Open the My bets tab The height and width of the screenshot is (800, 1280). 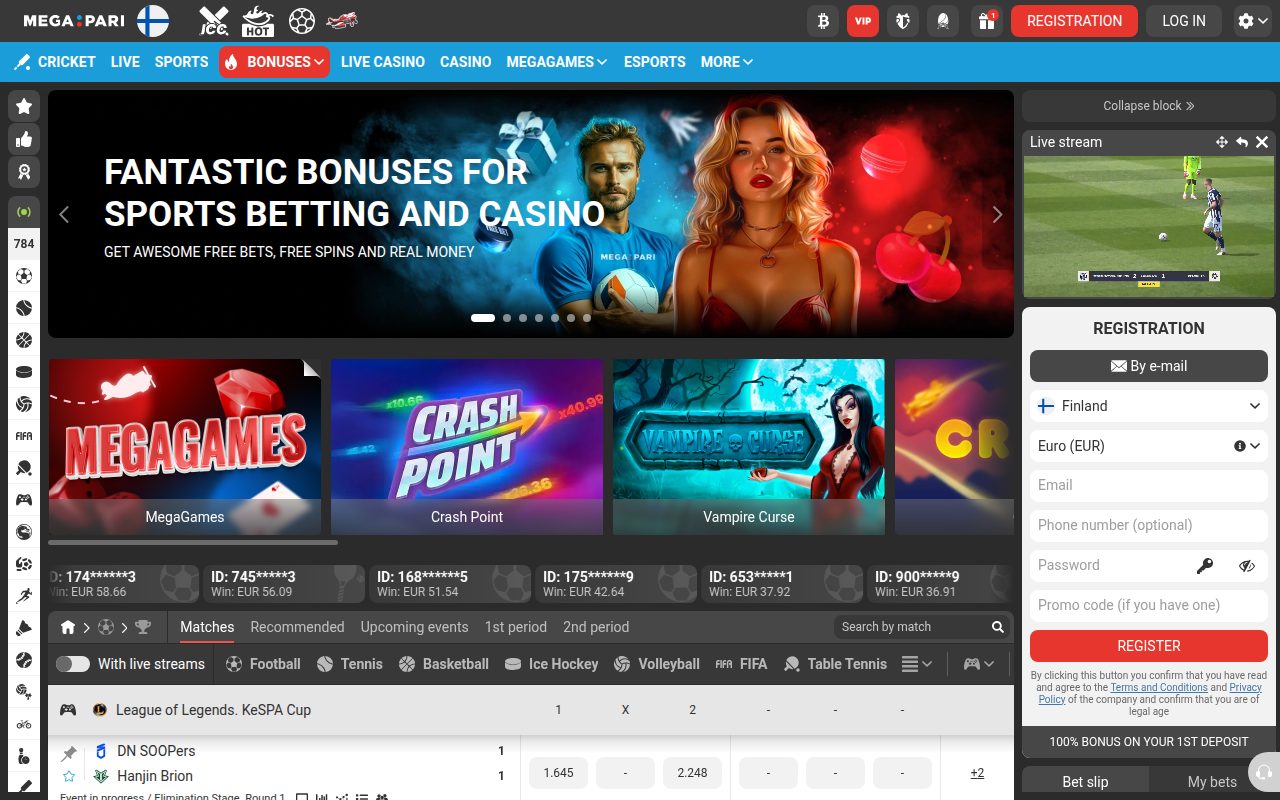point(1212,782)
